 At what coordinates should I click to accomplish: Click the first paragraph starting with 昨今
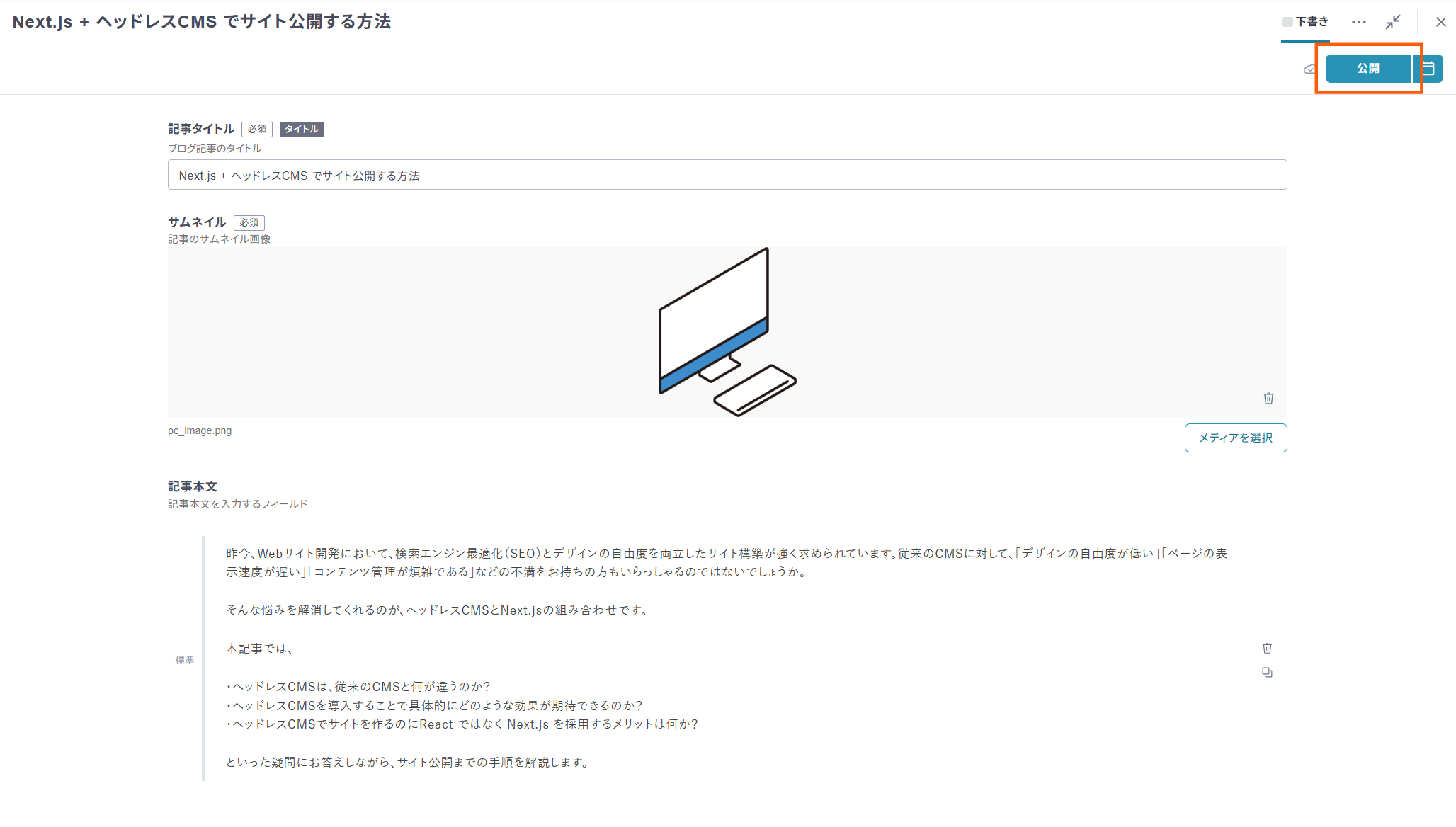727,562
